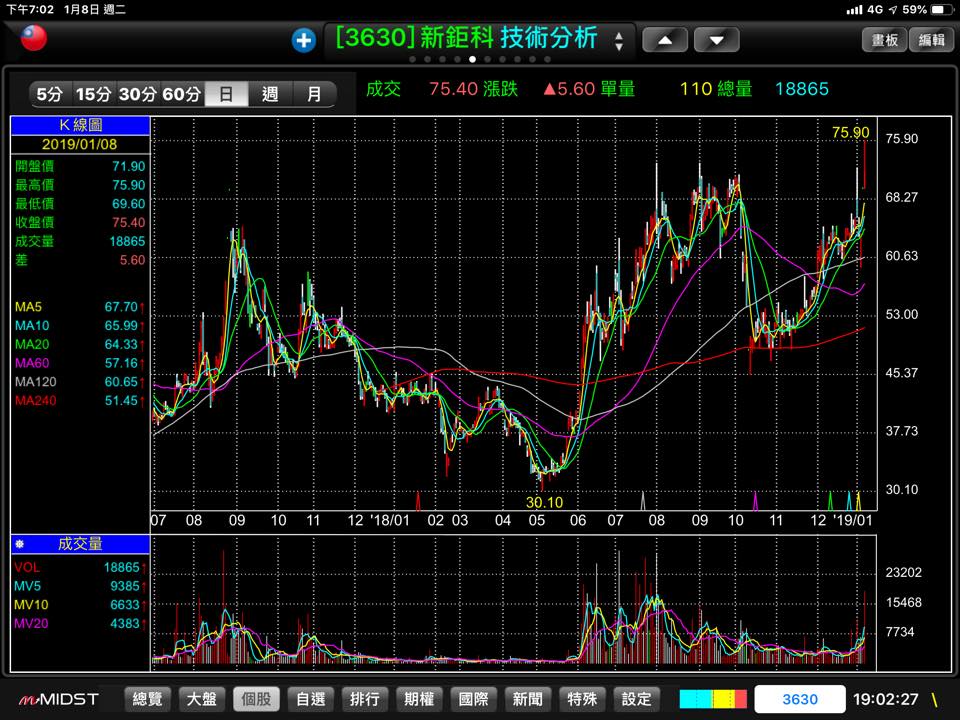Tap the MA10 value 65.99

(121, 326)
